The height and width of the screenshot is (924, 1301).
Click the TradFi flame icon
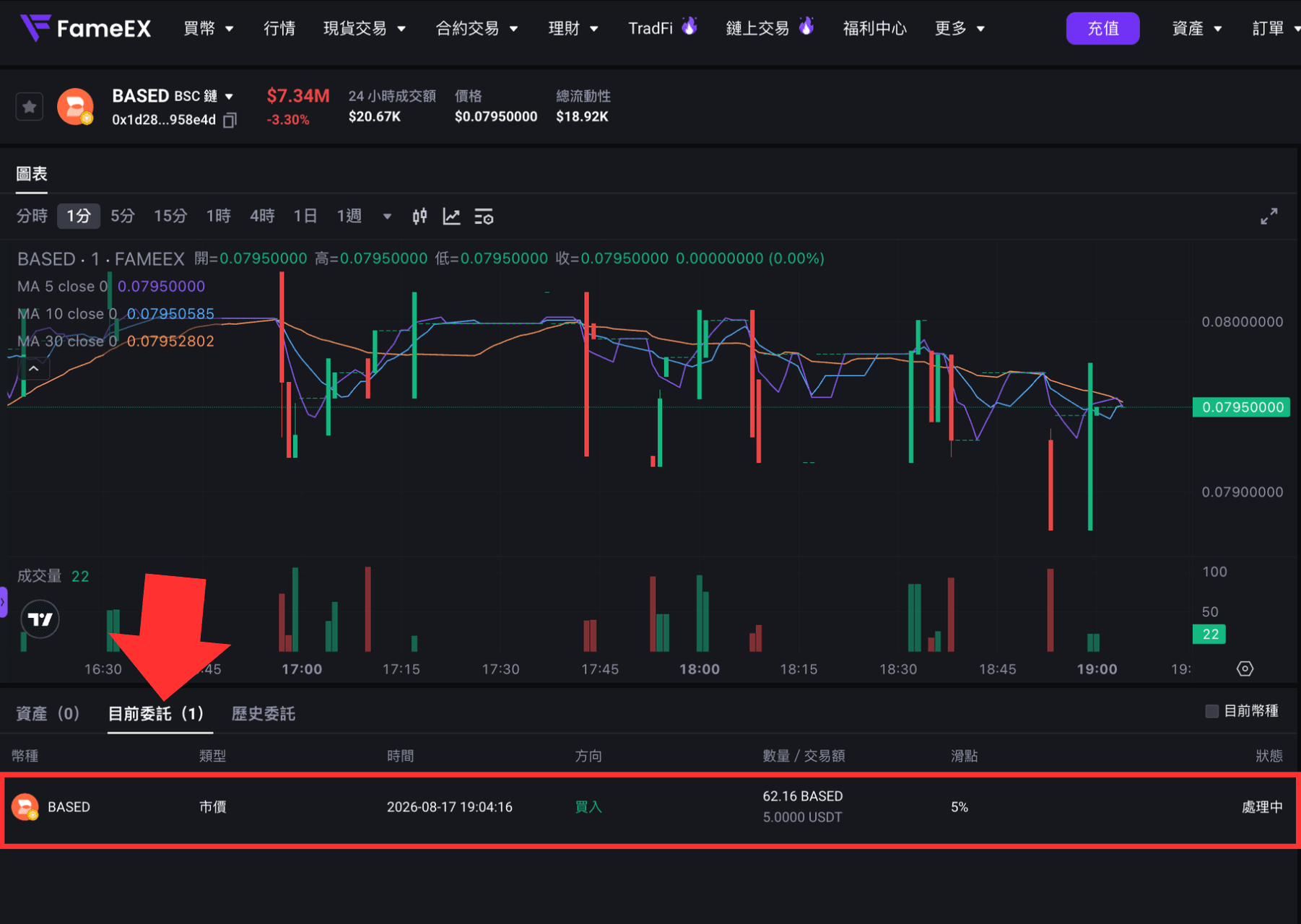click(x=690, y=26)
